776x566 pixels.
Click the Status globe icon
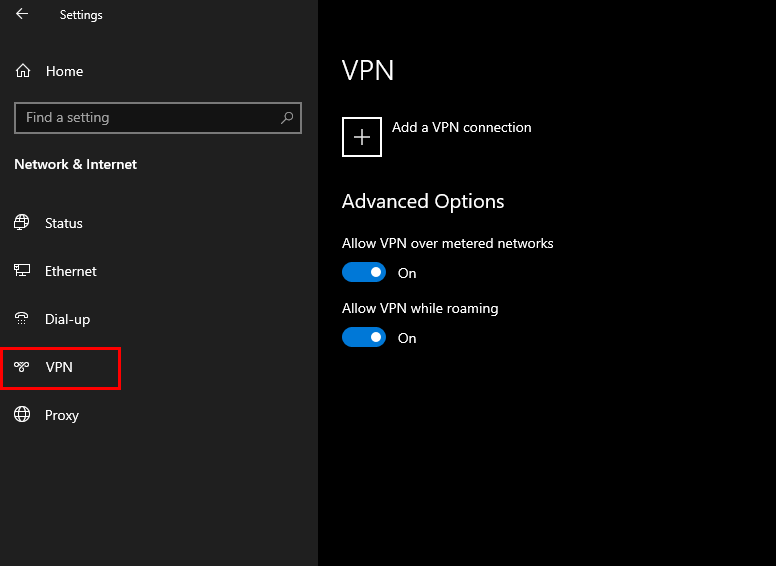tap(22, 223)
